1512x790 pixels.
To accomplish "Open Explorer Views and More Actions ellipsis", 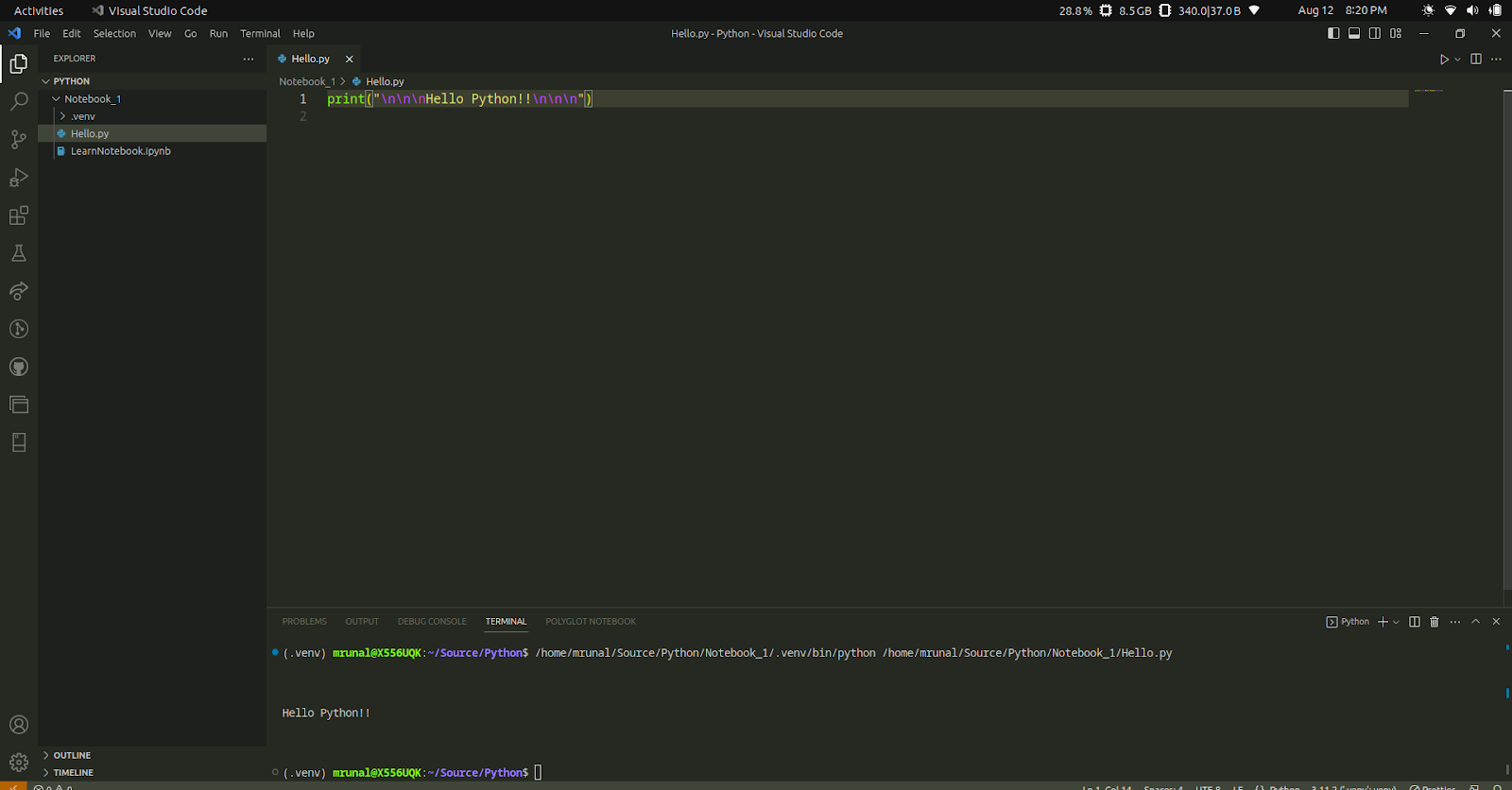I will 249,59.
